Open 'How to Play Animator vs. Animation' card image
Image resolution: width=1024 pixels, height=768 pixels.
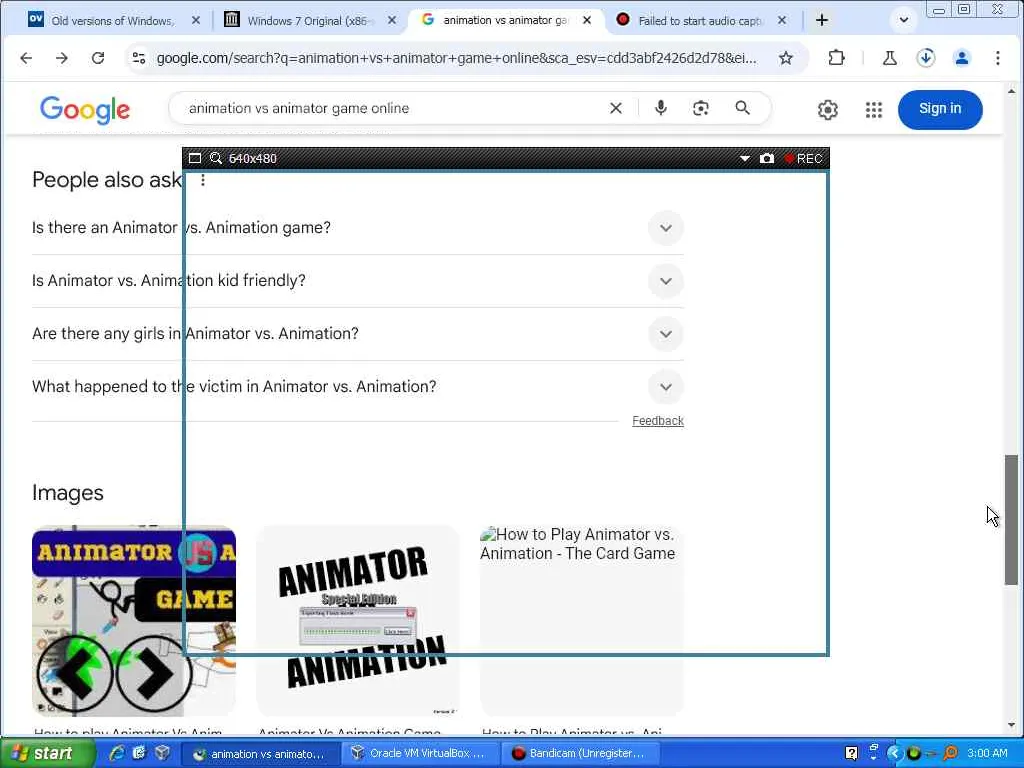581,621
